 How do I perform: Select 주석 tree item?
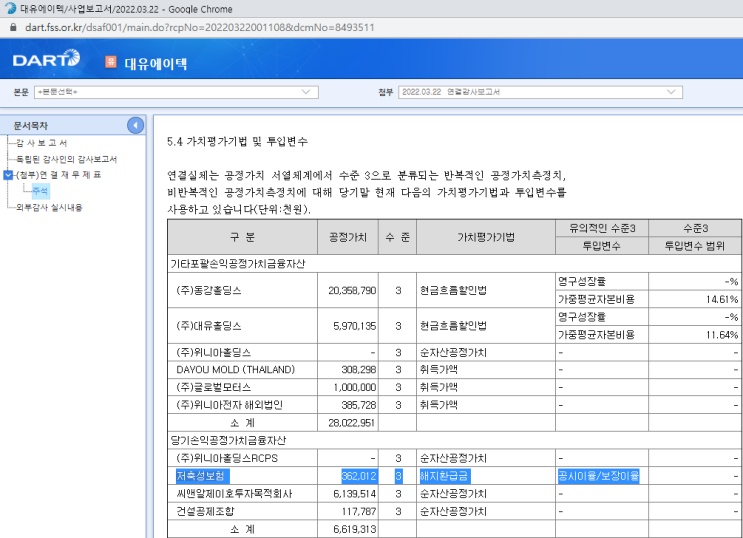[x=40, y=191]
